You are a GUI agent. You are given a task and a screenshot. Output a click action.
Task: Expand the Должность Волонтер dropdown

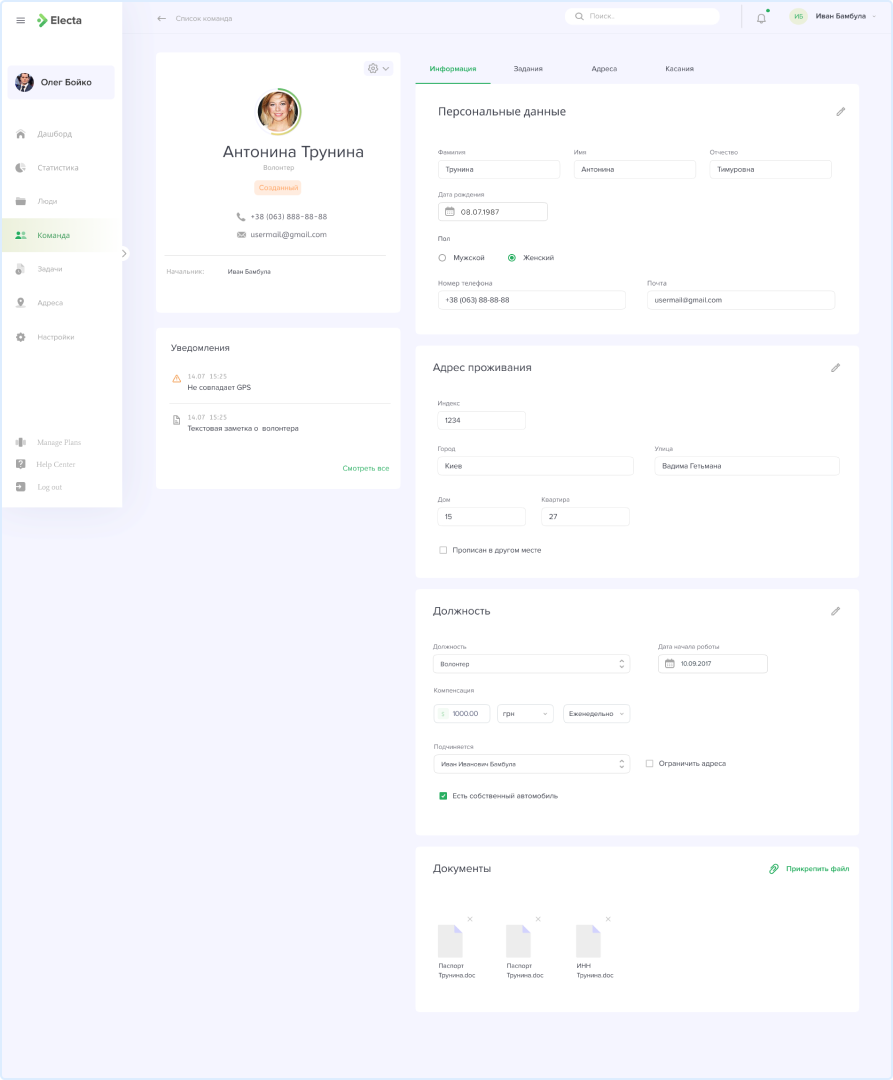pos(531,664)
